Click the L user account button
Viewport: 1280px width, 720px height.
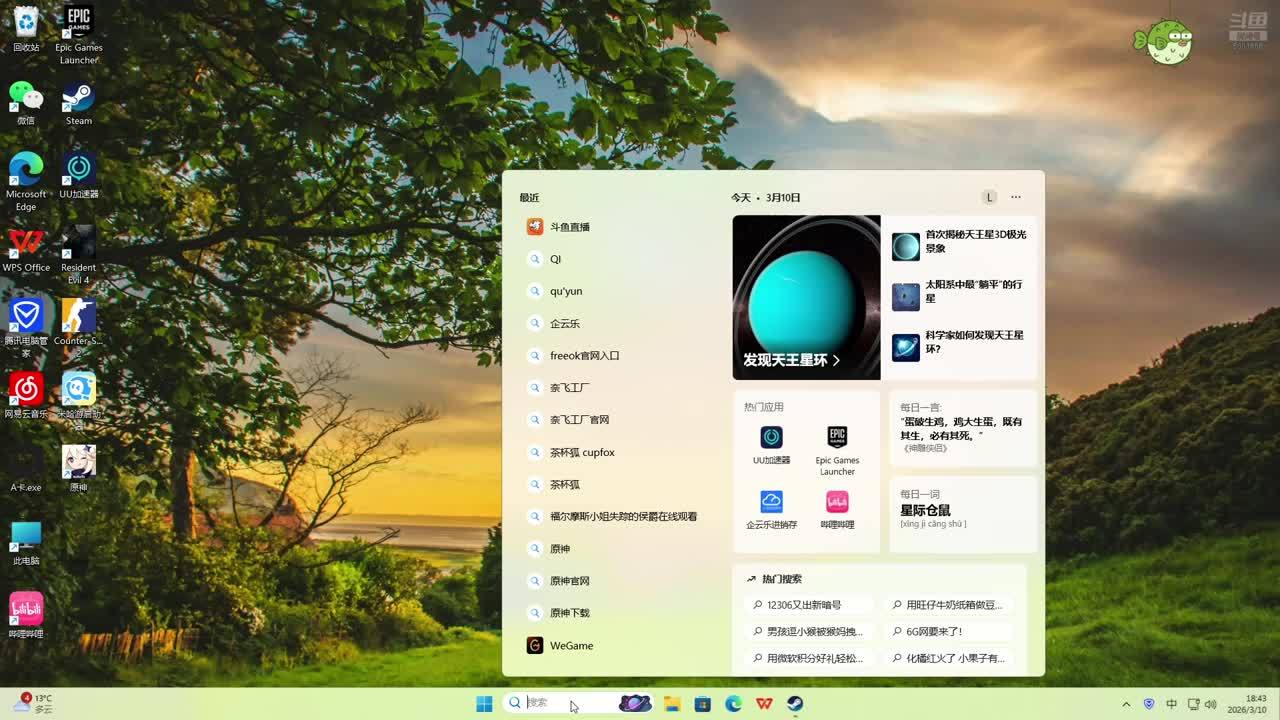989,197
